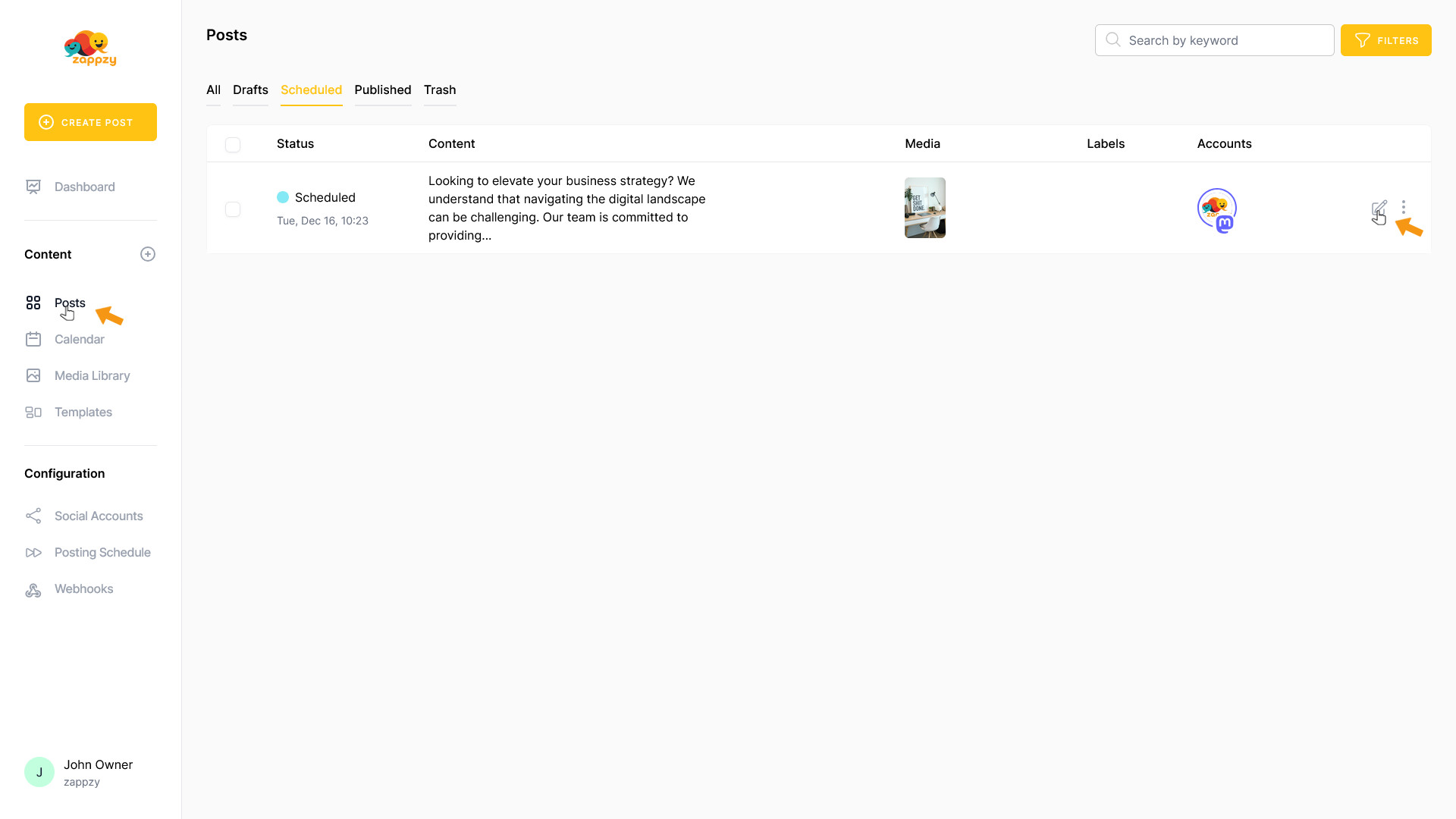Screen dimensions: 1456x819
Task: Click the Zappzy logo
Action: 90,49
